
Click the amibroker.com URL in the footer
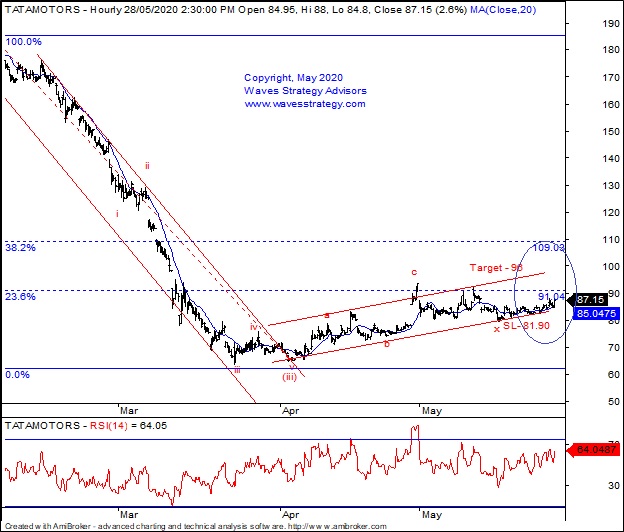(337, 526)
